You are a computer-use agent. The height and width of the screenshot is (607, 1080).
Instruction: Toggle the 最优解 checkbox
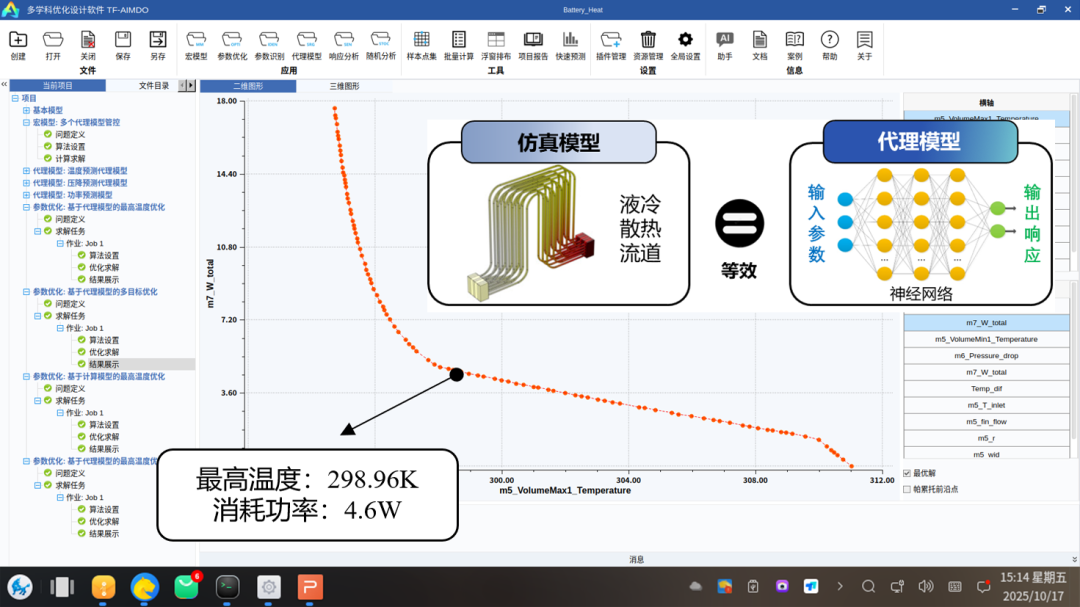tap(907, 473)
